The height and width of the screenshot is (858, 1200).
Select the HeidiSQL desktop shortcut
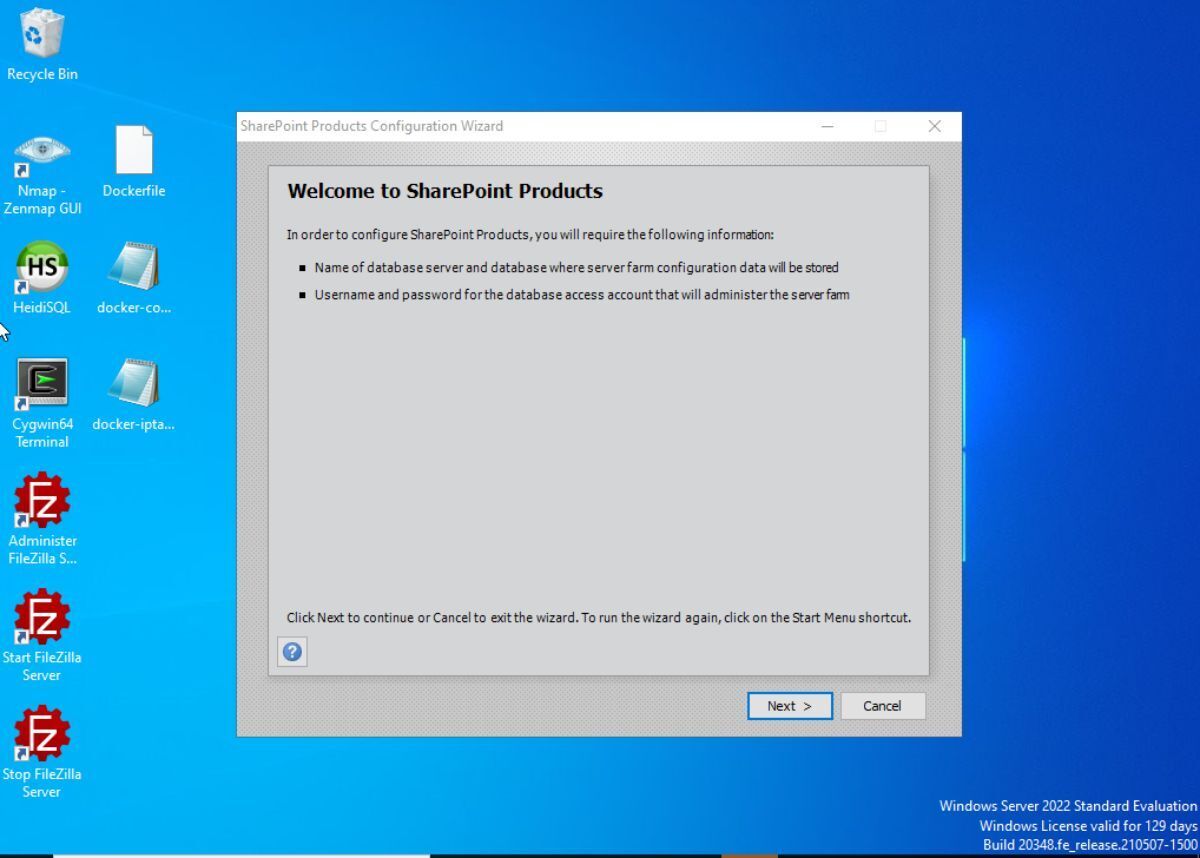[x=42, y=278]
